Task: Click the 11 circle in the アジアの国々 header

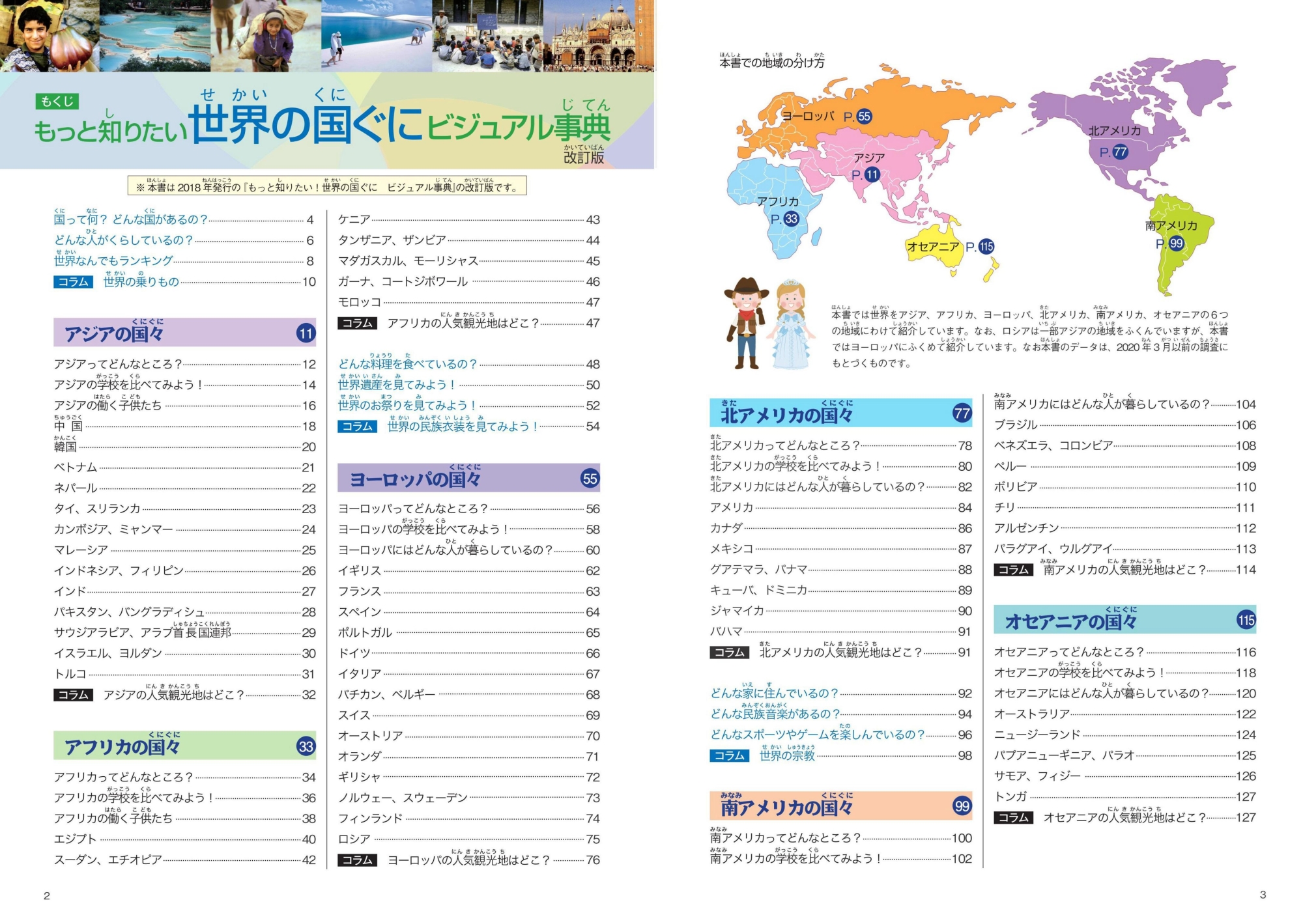Action: [x=306, y=333]
